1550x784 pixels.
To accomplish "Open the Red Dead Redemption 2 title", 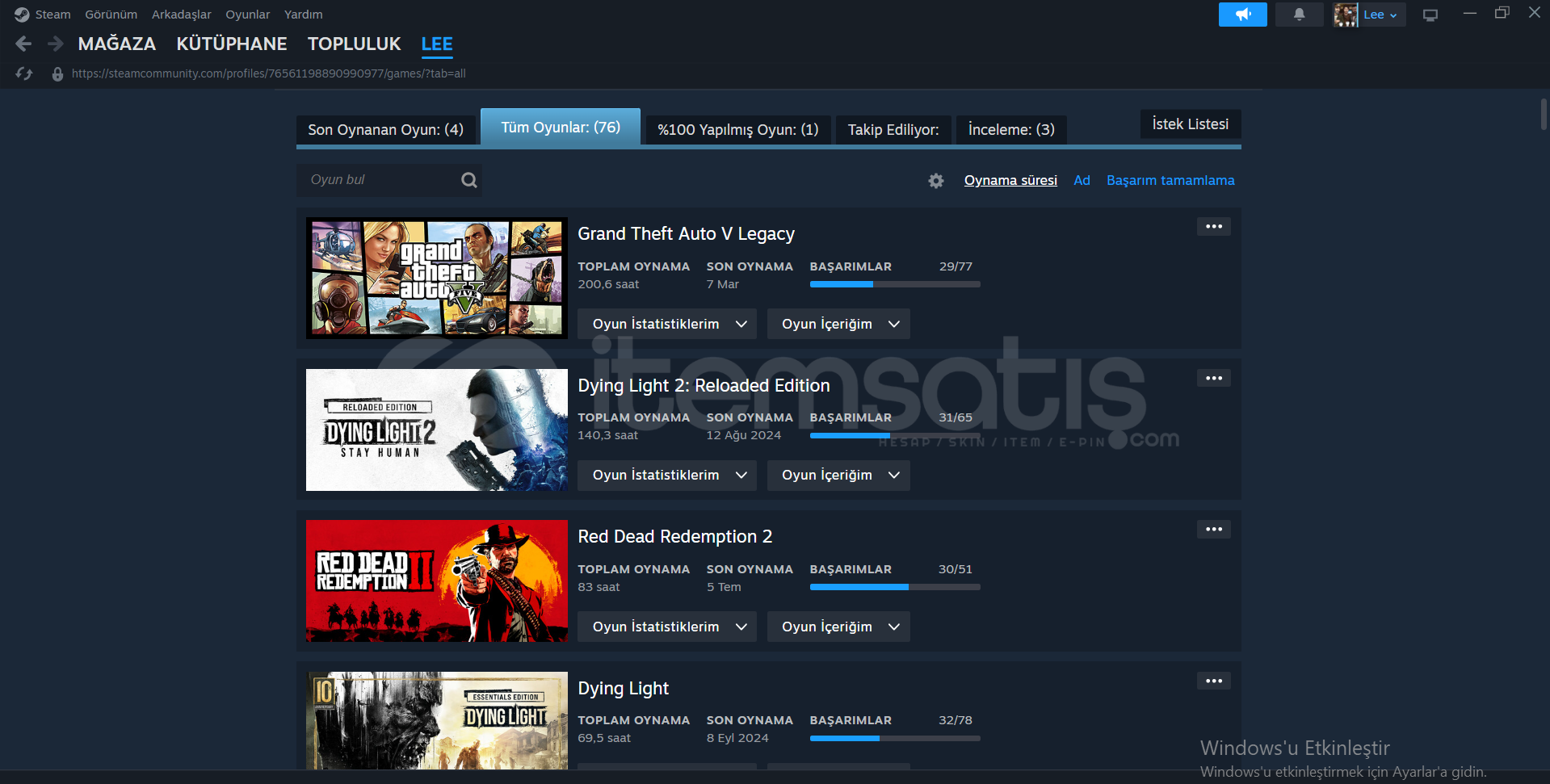I will (675, 537).
